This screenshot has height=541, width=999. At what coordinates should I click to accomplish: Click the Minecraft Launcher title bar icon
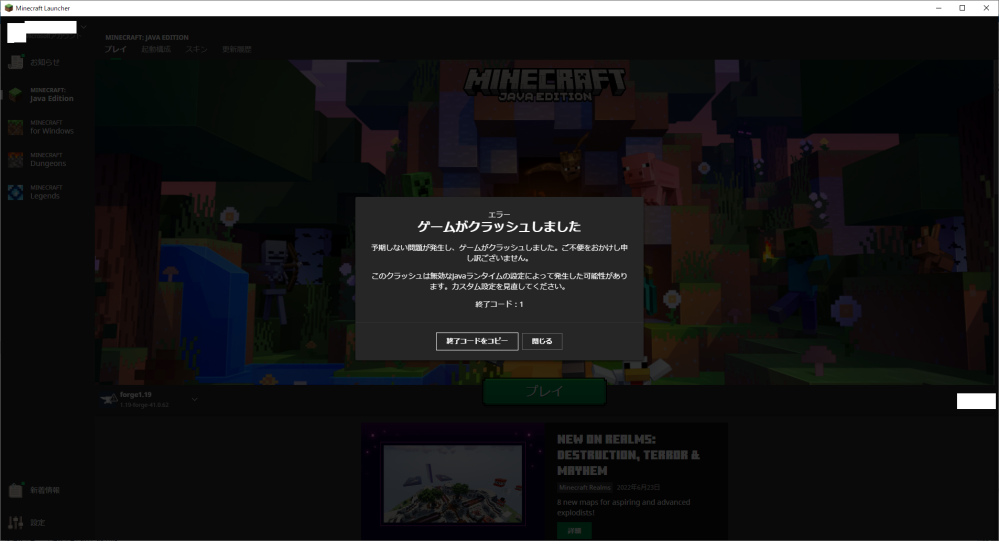pyautogui.click(x=9, y=8)
